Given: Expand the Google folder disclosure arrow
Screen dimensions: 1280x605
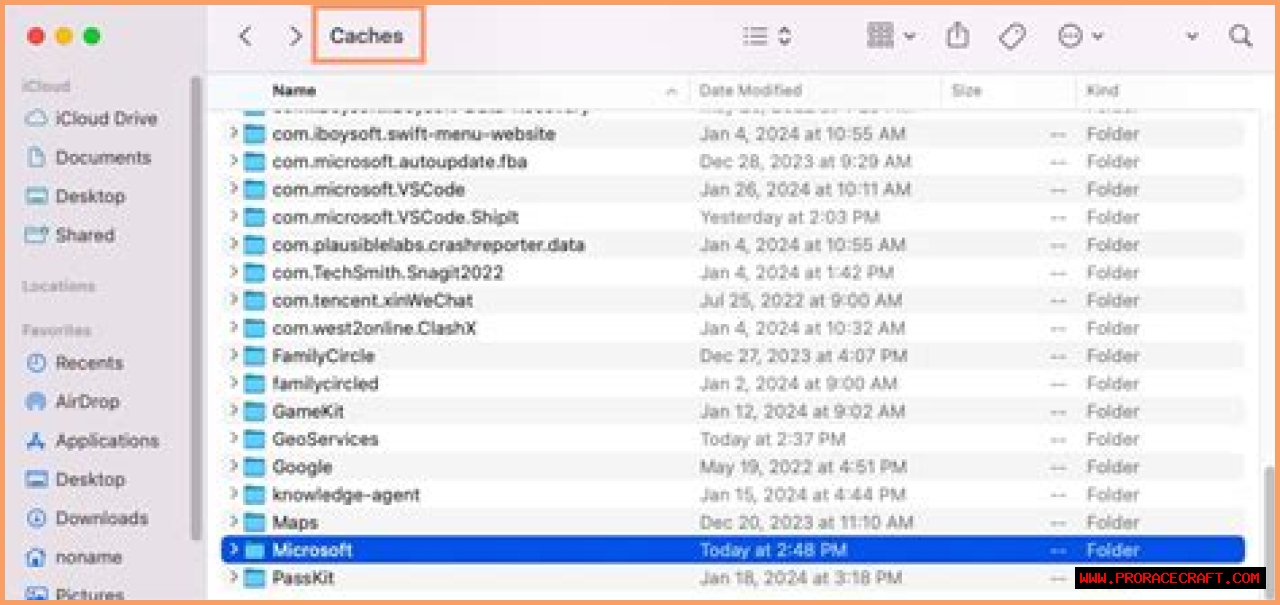Looking at the screenshot, I should (x=234, y=467).
